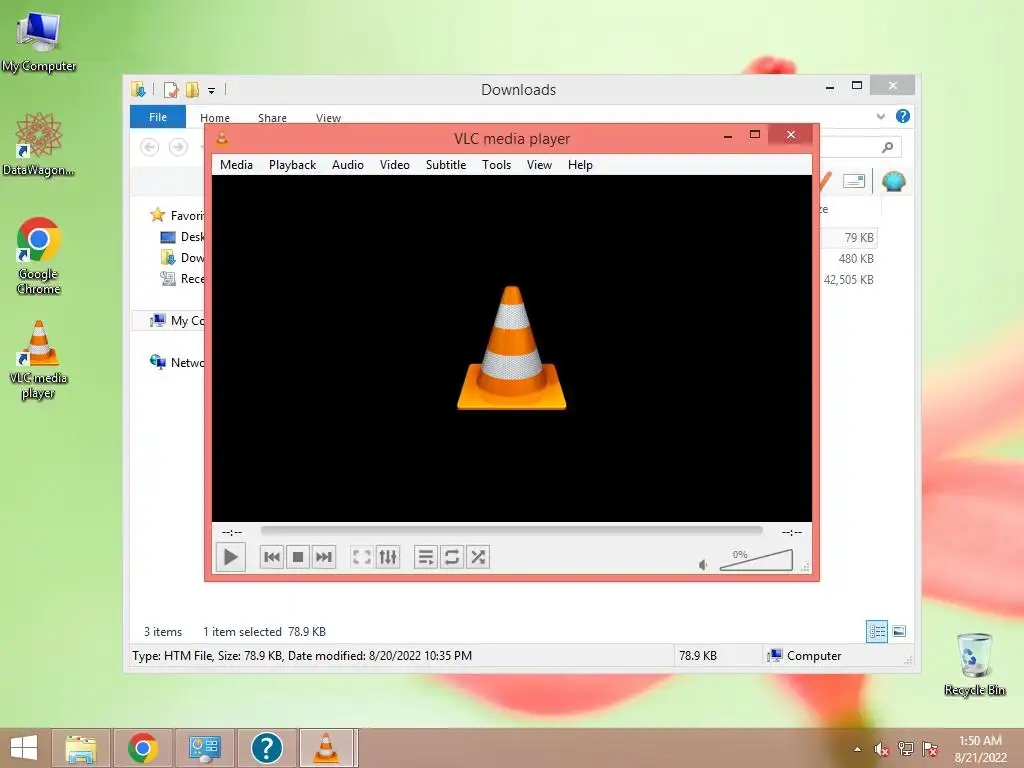Click VLC cone icon in title bar
Screen dimensions: 1024x768
click(x=222, y=138)
